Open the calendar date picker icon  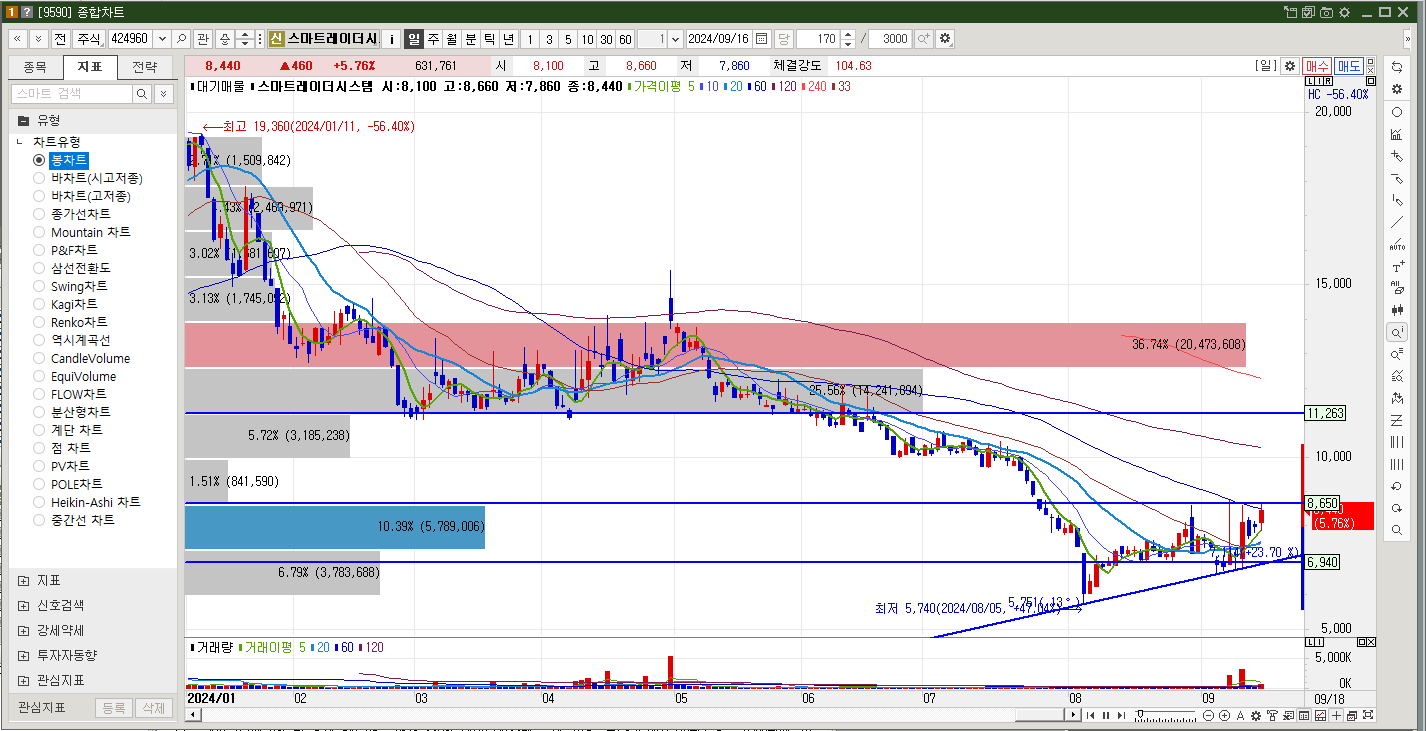click(761, 39)
